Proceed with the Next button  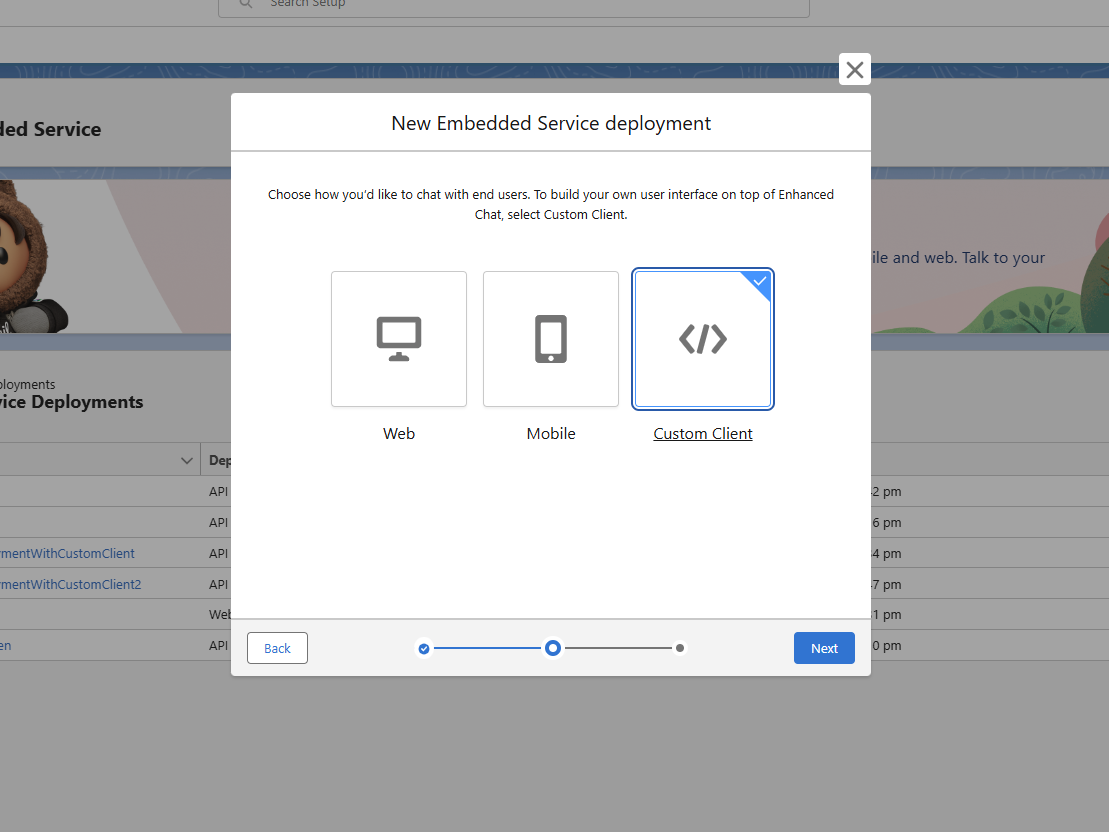pos(824,648)
